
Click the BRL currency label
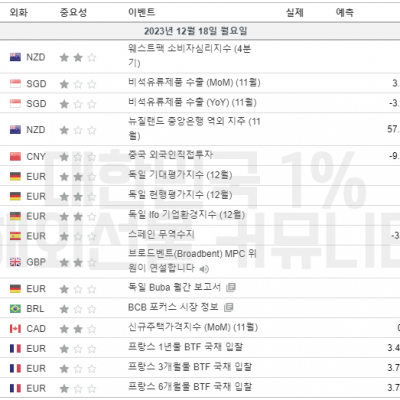(35, 309)
